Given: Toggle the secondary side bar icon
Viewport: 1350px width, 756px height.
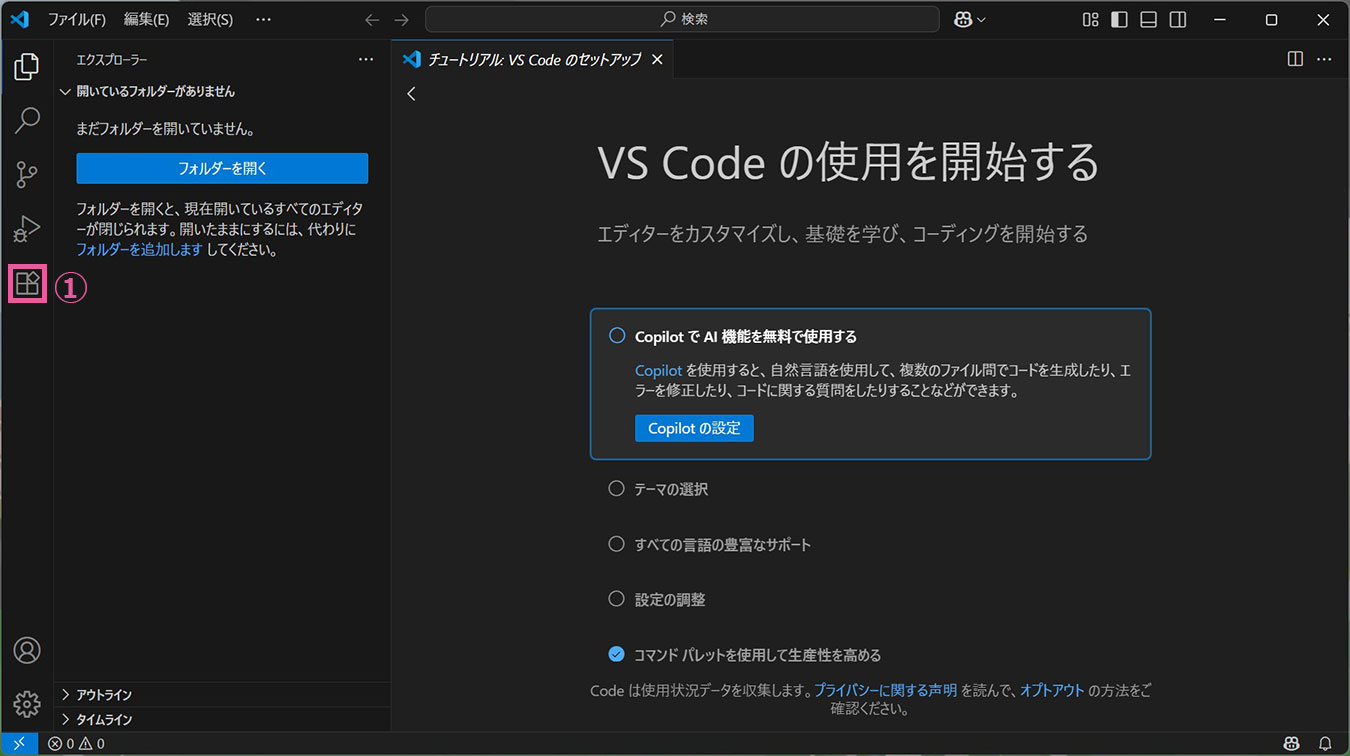Looking at the screenshot, I should pyautogui.click(x=1178, y=19).
